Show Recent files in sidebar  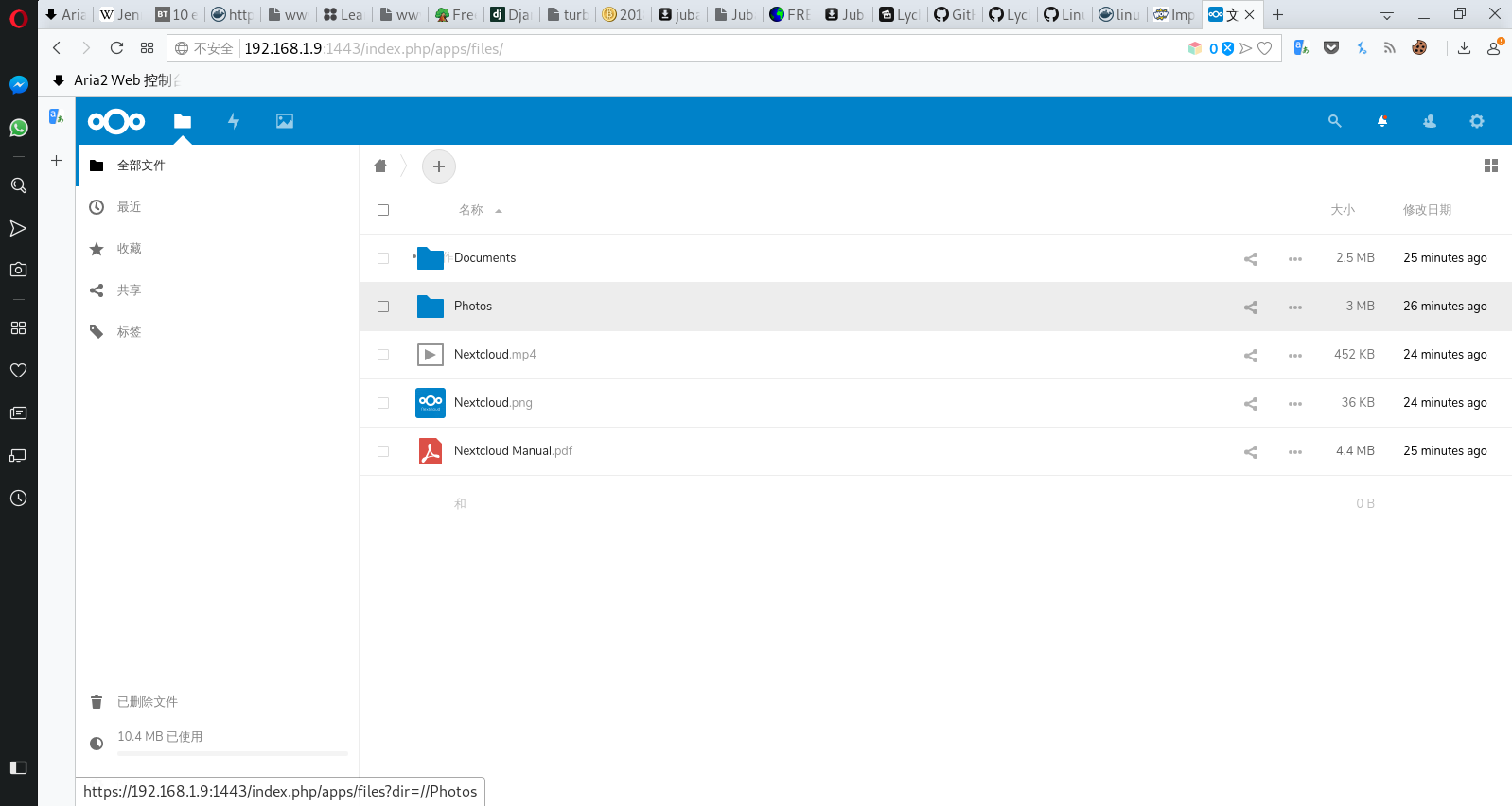point(217,207)
